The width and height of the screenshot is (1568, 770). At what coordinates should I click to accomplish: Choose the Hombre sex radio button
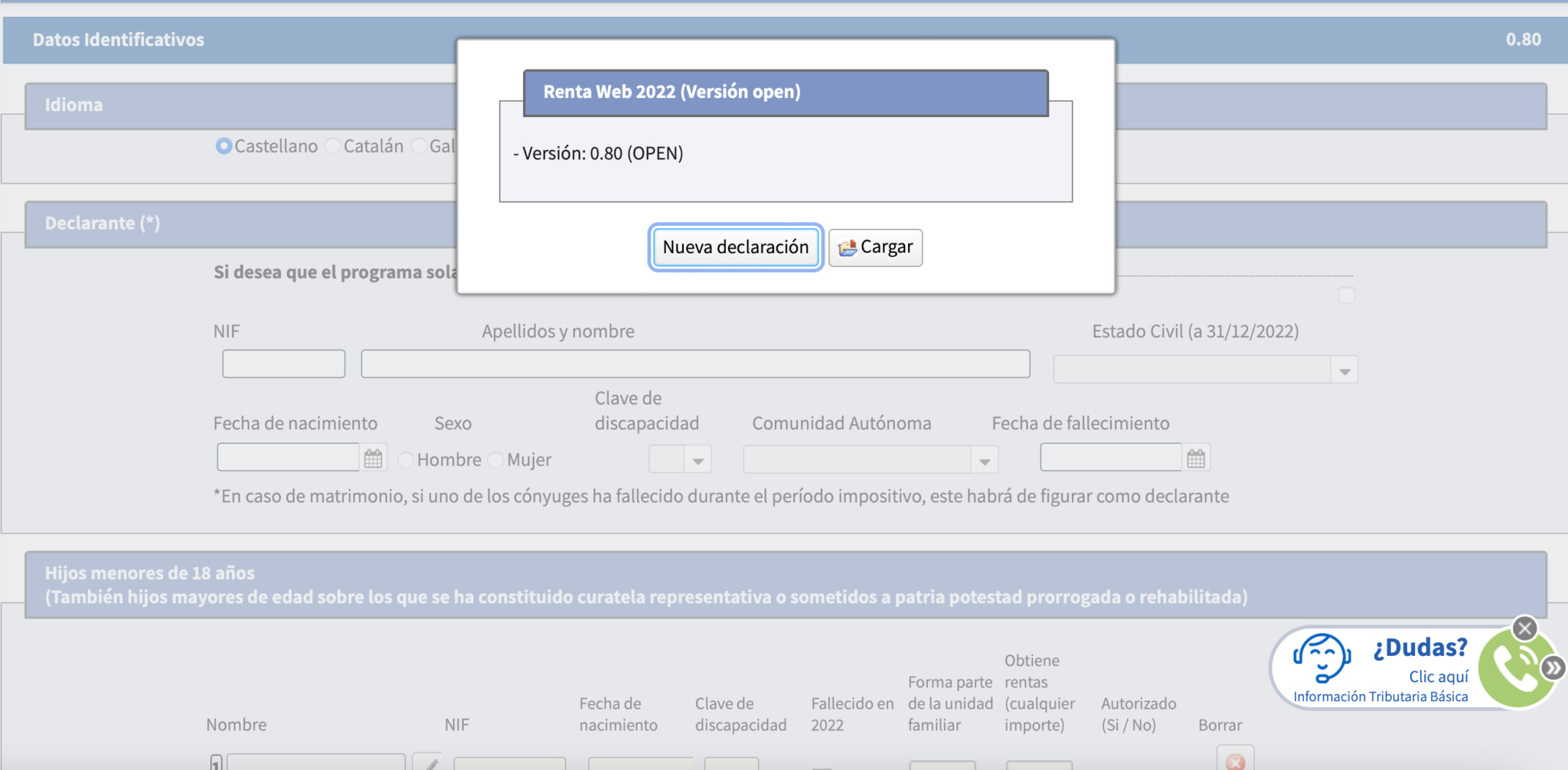407,460
